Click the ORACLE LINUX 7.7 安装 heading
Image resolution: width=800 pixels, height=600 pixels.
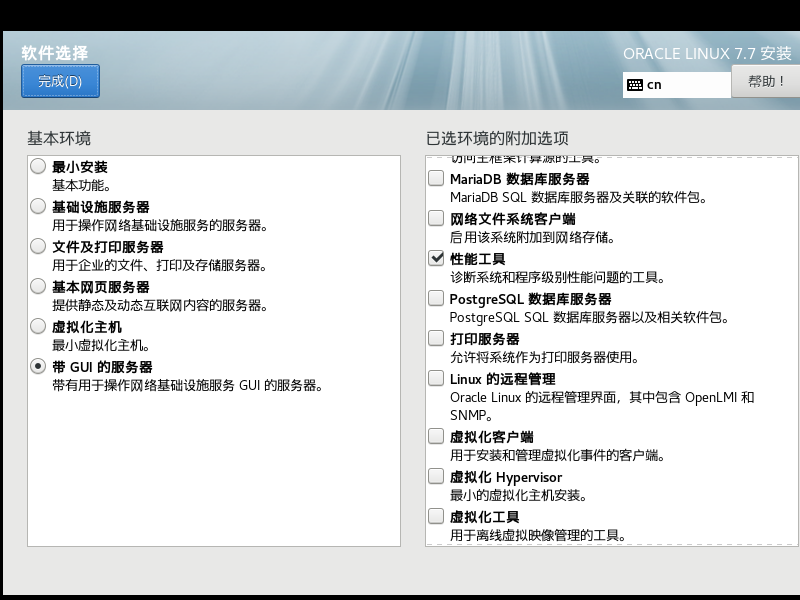[707, 54]
